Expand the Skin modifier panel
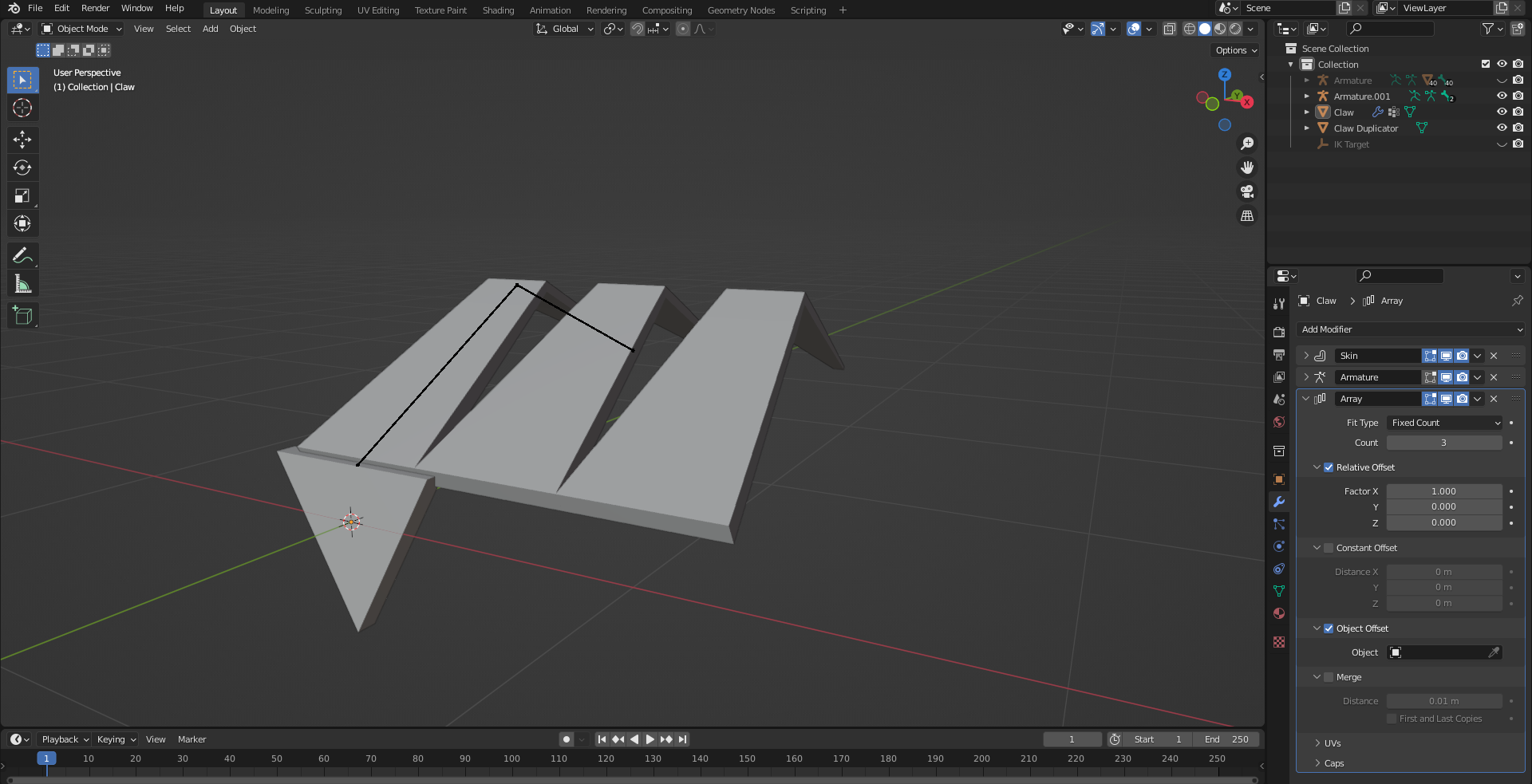The height and width of the screenshot is (784, 1532). [1306, 356]
